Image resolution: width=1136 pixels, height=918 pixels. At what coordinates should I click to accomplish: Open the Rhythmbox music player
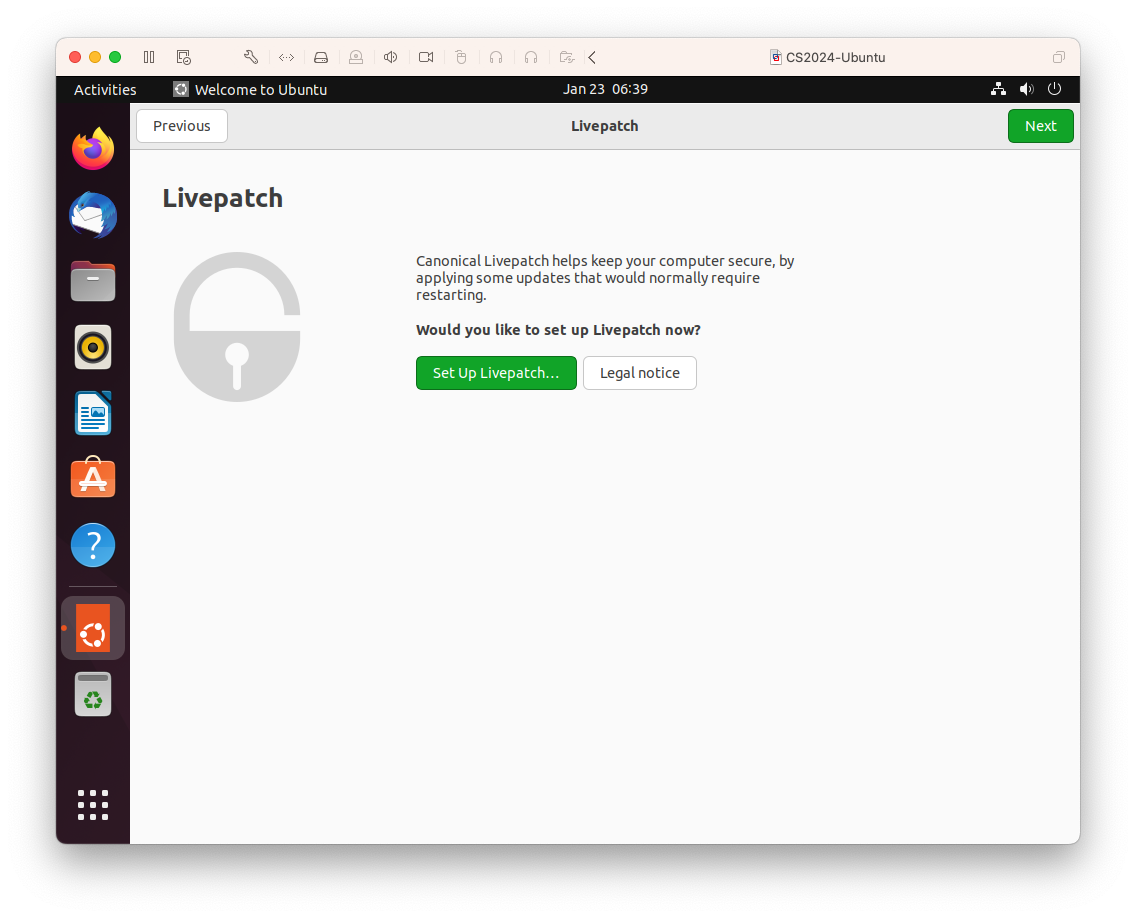[93, 347]
